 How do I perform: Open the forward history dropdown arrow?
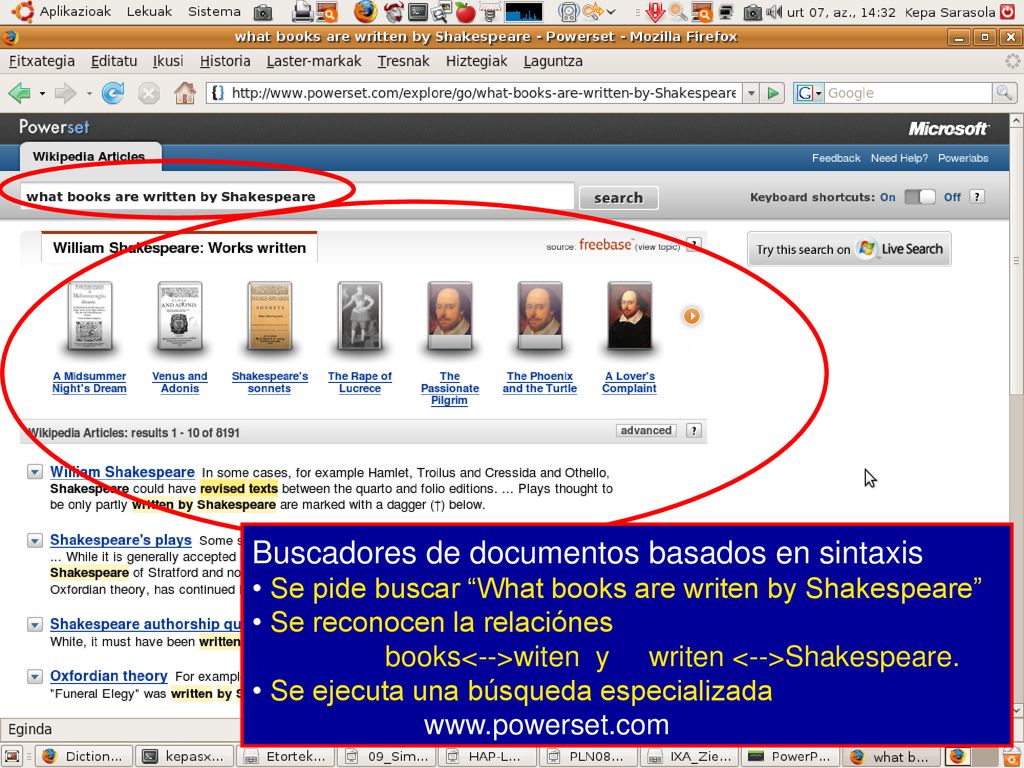coord(88,93)
